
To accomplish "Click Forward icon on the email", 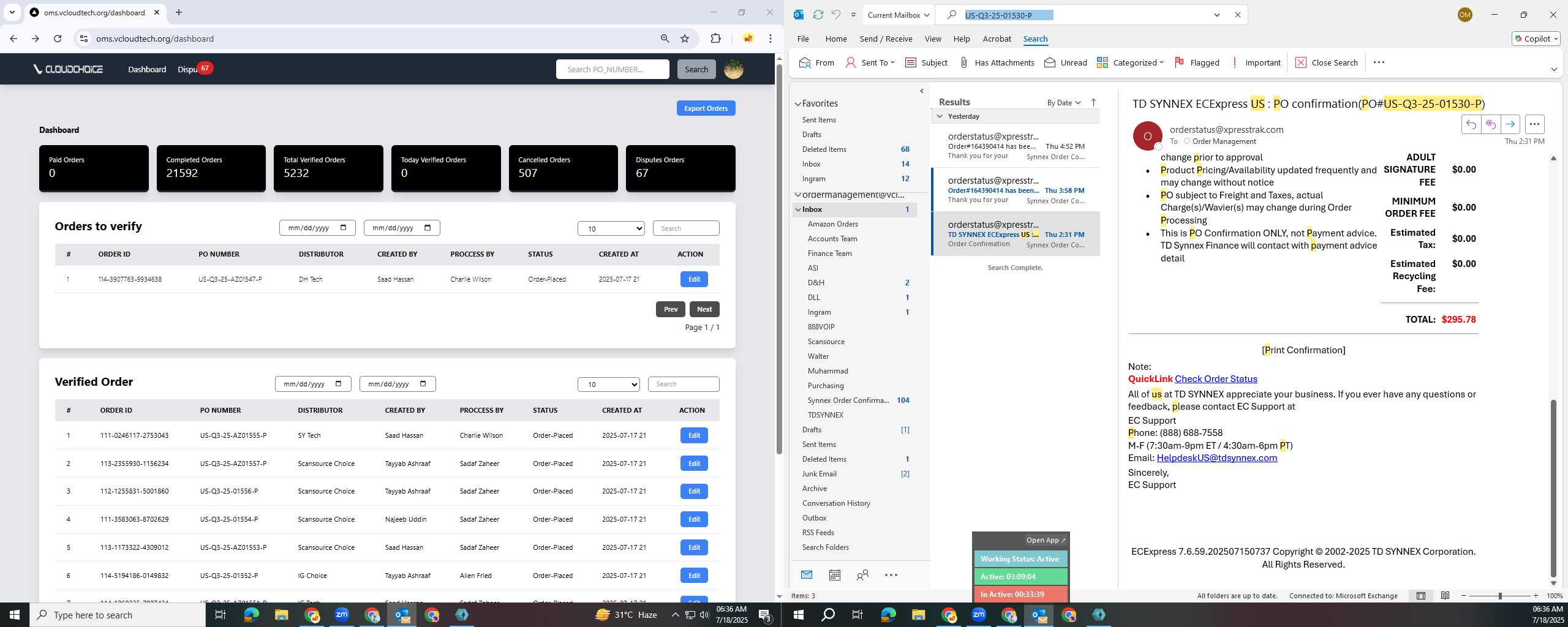I will 1510,124.
